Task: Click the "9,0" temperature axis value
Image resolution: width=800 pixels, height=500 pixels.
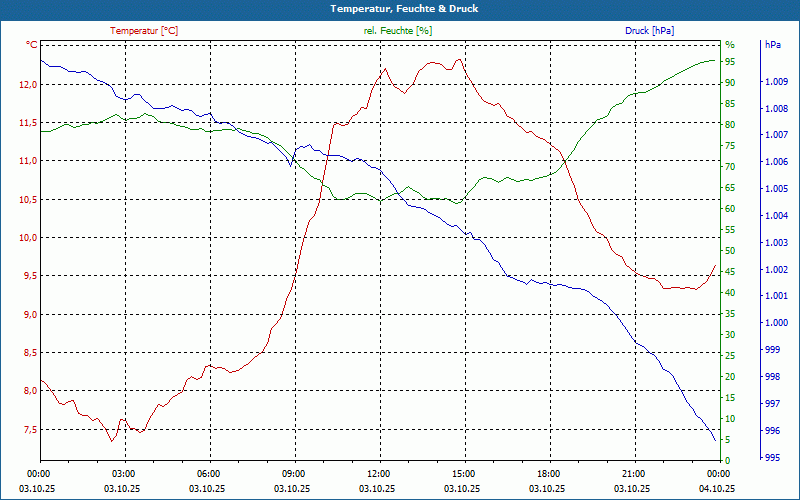Action: pos(31,314)
